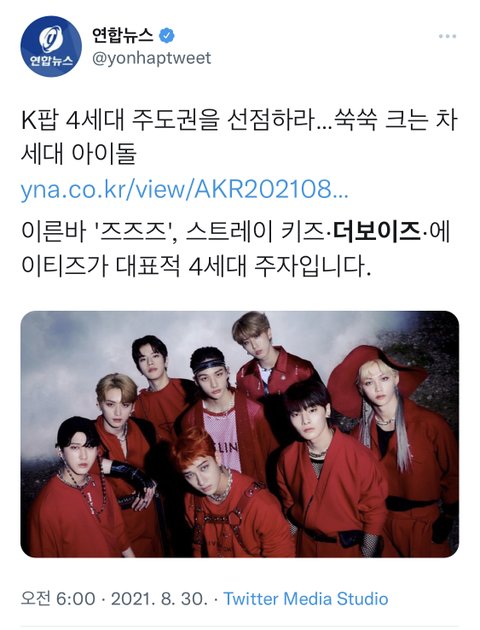Follow the yna.co.kr/view article link
Screen dimensions: 480x630
click(x=184, y=189)
